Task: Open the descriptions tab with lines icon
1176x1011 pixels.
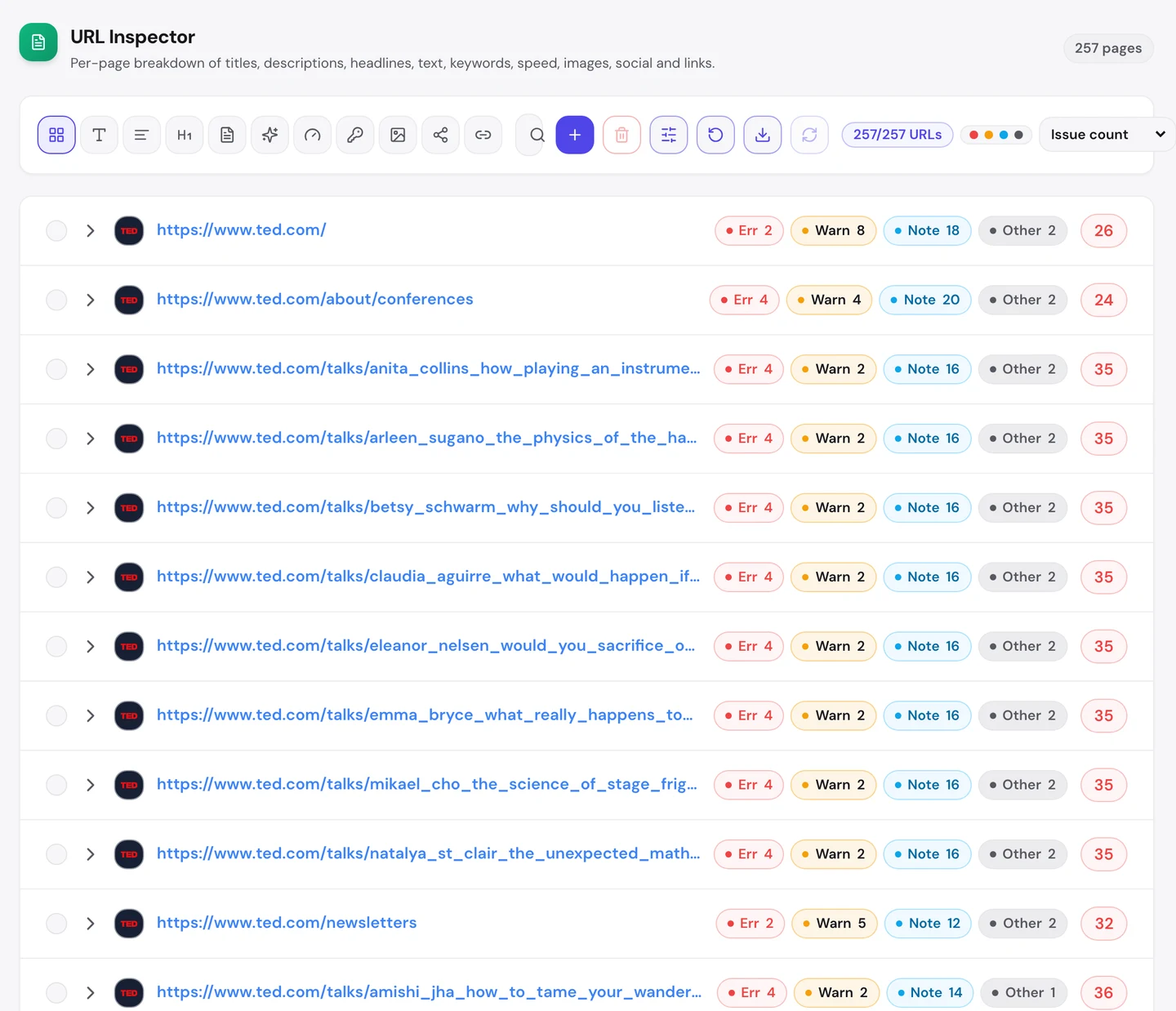Action: pyautogui.click(x=141, y=135)
